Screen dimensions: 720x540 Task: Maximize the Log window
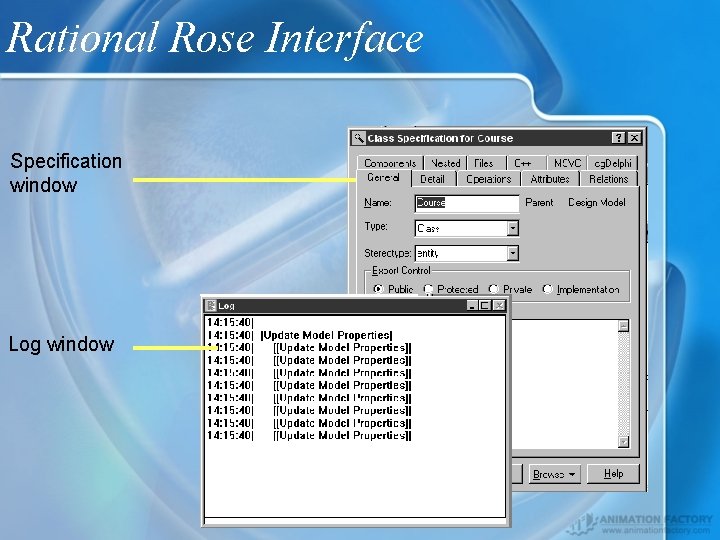click(x=485, y=305)
